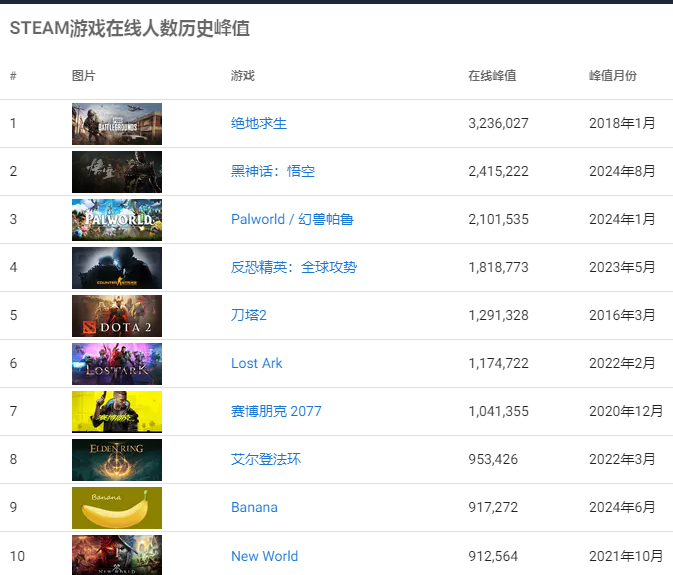Select the peak value 2,101,535
The image size is (673, 575).
click(498, 219)
